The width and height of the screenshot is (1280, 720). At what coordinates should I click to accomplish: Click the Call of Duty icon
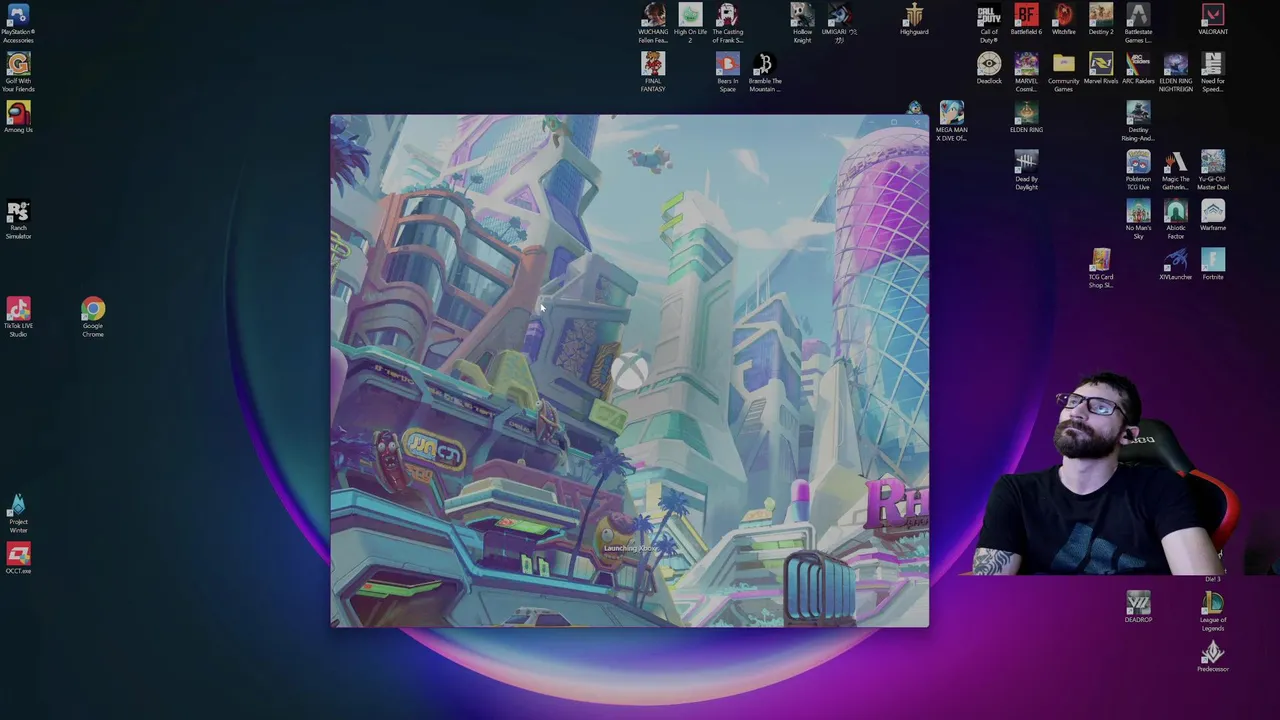coord(989,23)
